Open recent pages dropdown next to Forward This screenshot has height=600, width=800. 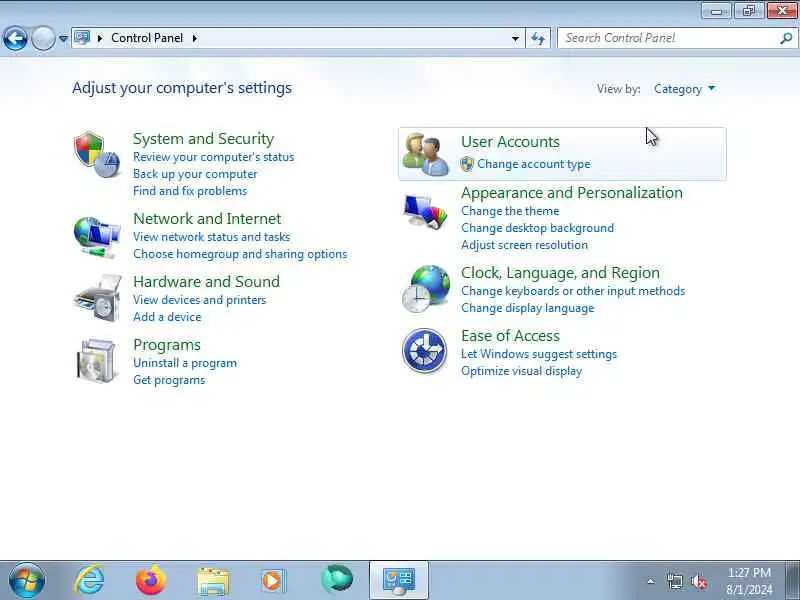(x=63, y=38)
